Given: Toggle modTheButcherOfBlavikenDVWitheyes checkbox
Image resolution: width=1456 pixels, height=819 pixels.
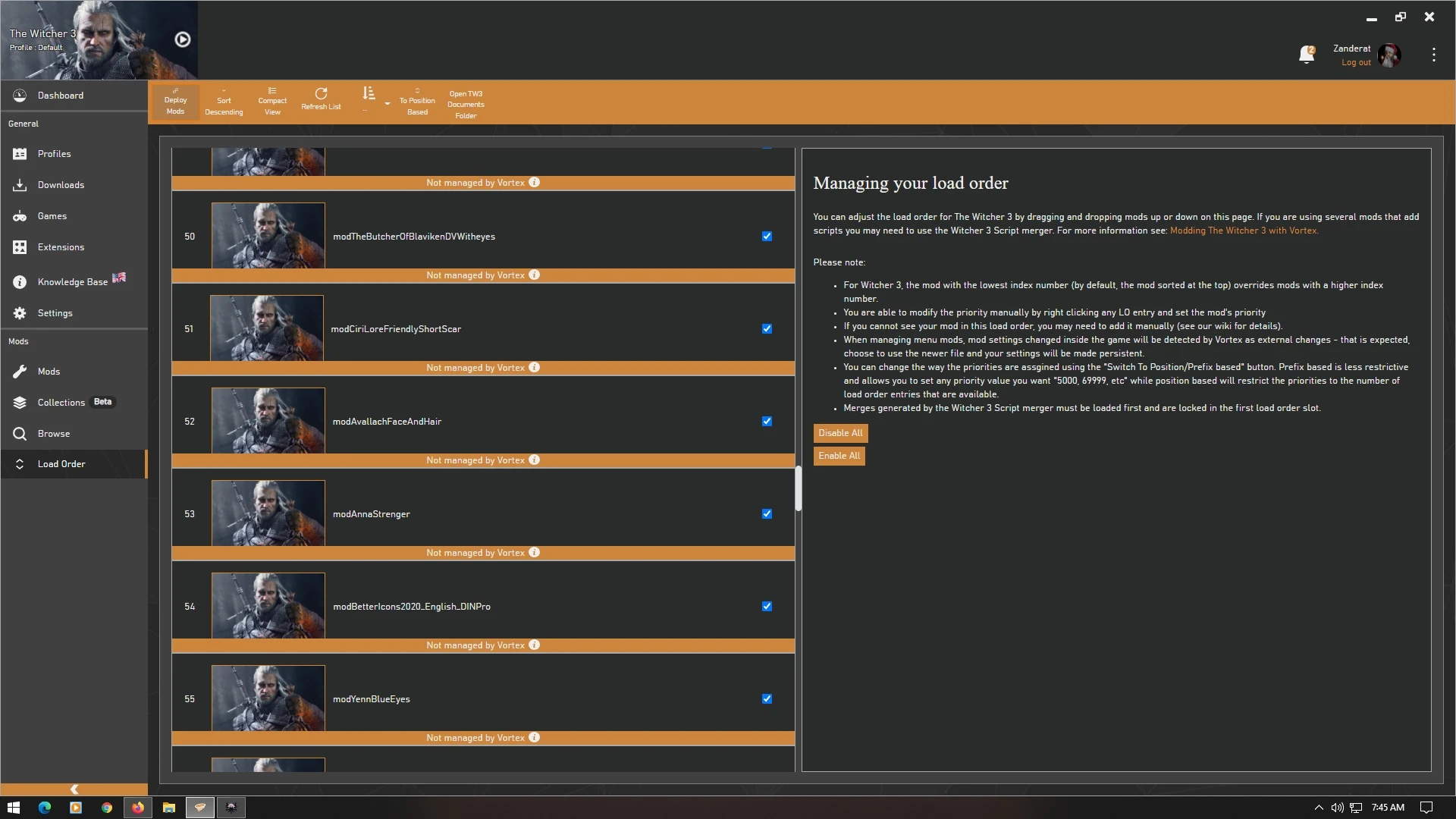Looking at the screenshot, I should point(767,237).
